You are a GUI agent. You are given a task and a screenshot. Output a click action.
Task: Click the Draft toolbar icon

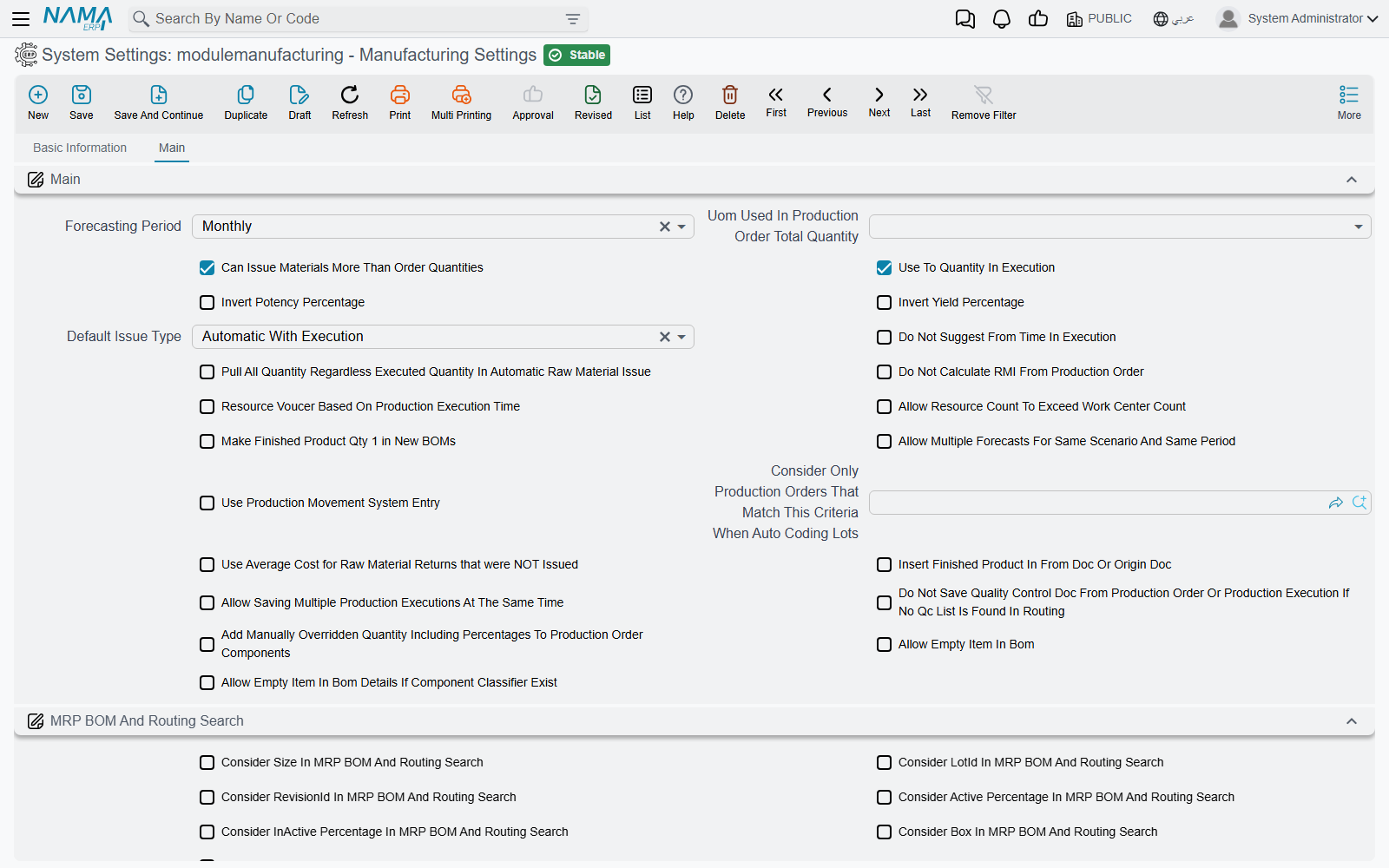(x=300, y=95)
